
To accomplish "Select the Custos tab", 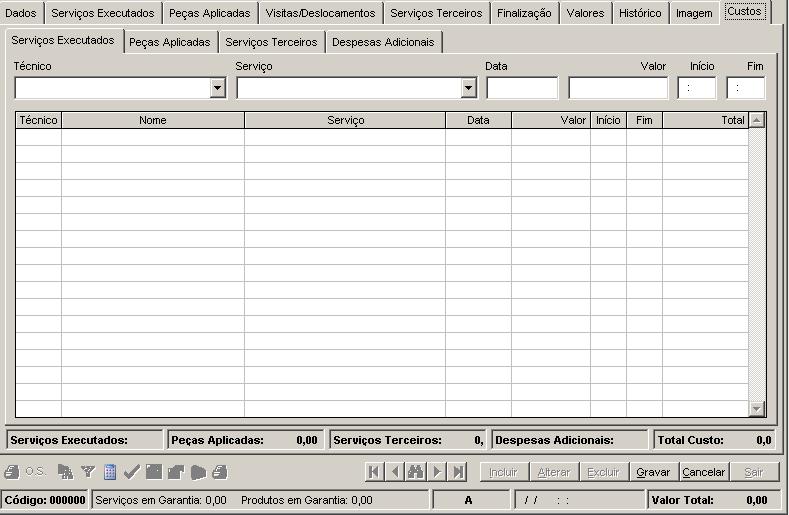I will click(744, 11).
